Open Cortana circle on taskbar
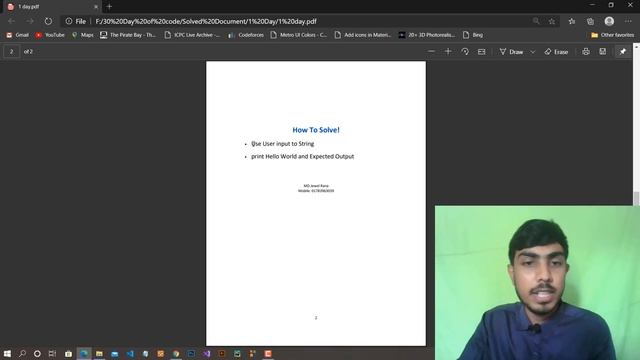Viewport: 640px width, 360px height. tap(37, 353)
